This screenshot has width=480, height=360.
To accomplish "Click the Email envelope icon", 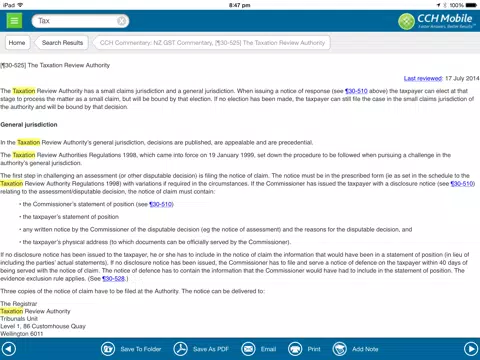I will [x=248, y=349].
